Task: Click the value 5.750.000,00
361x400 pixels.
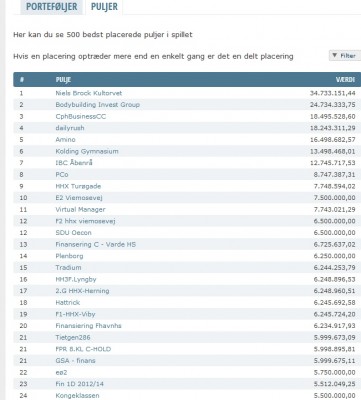Action: pos(335,372)
